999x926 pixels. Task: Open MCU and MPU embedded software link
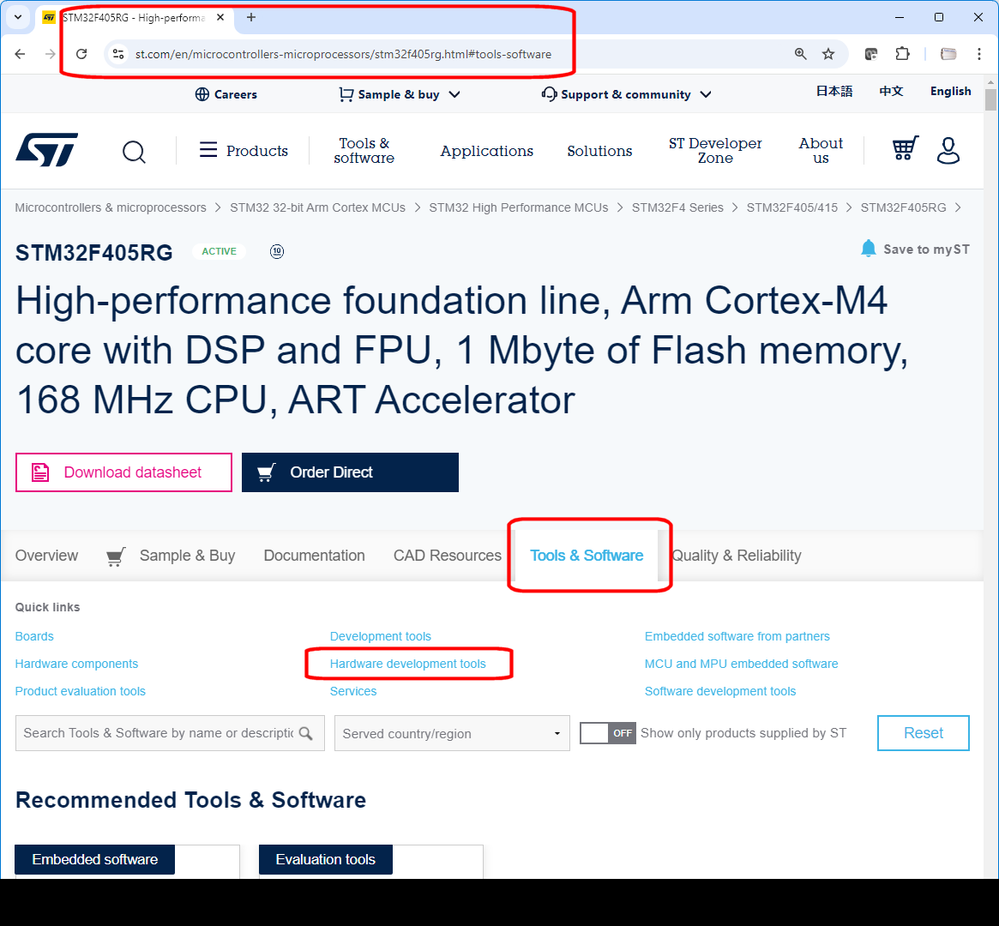[x=741, y=664]
